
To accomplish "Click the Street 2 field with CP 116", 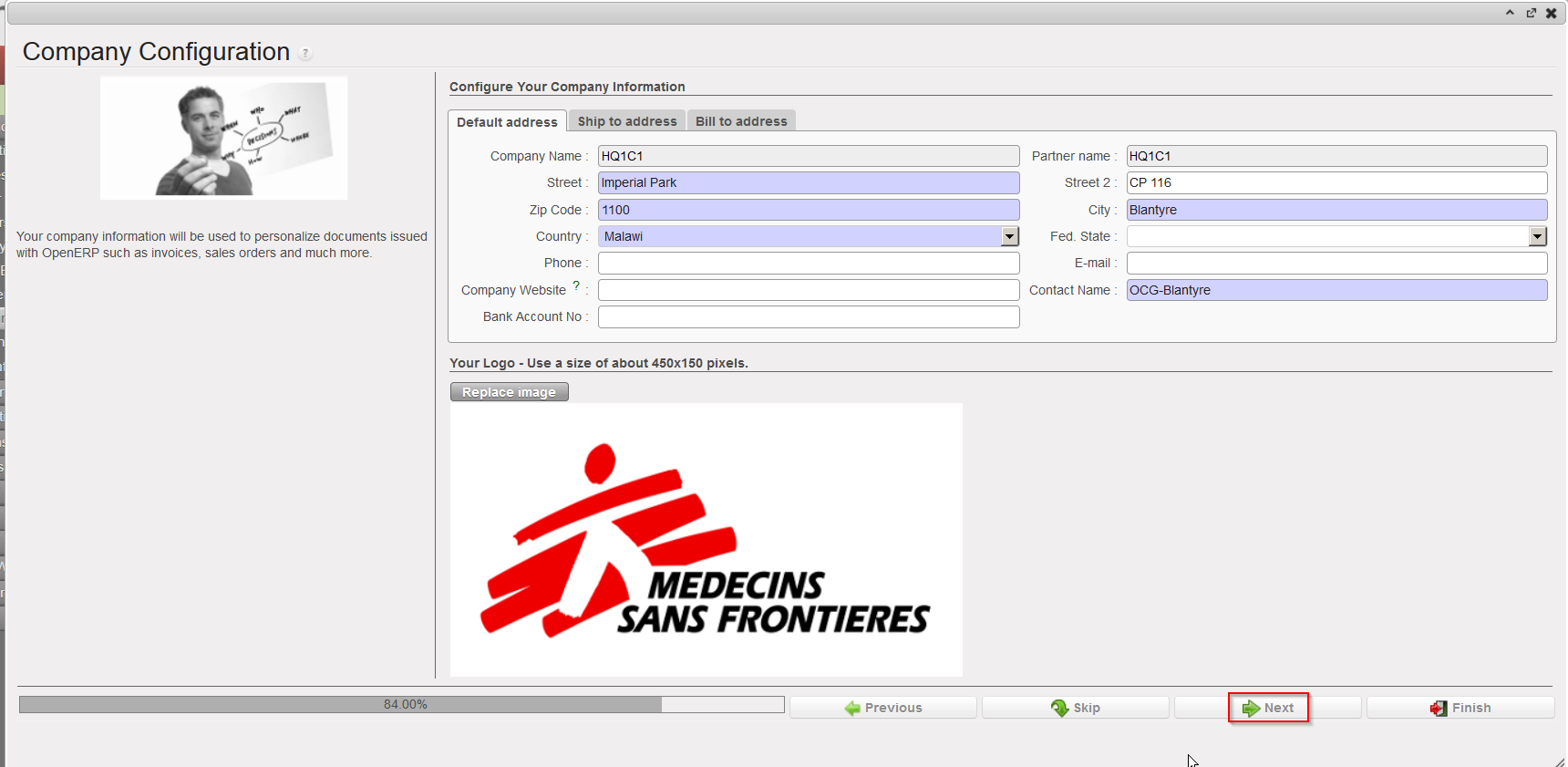I will 1336,182.
